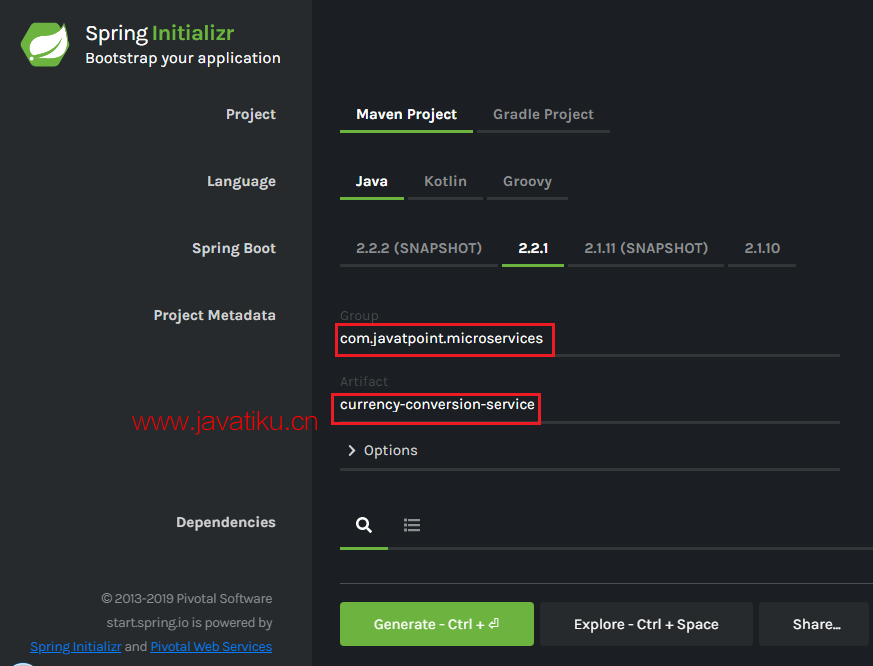Viewport: 873px width, 666px height.
Task: Click the Dependencies label
Action: [225, 522]
